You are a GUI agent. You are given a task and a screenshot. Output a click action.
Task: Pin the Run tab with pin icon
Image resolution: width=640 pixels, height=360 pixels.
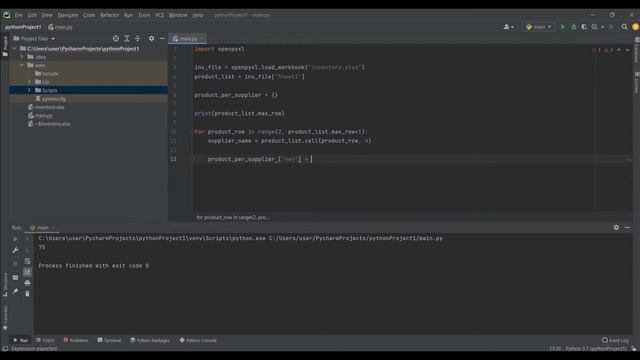(15, 291)
